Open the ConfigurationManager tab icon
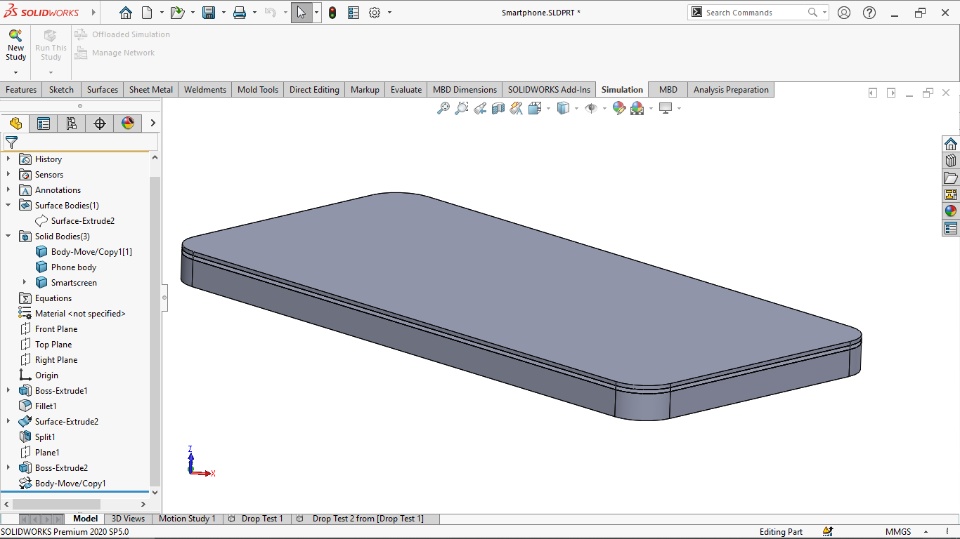The image size is (960, 539). pos(71,124)
